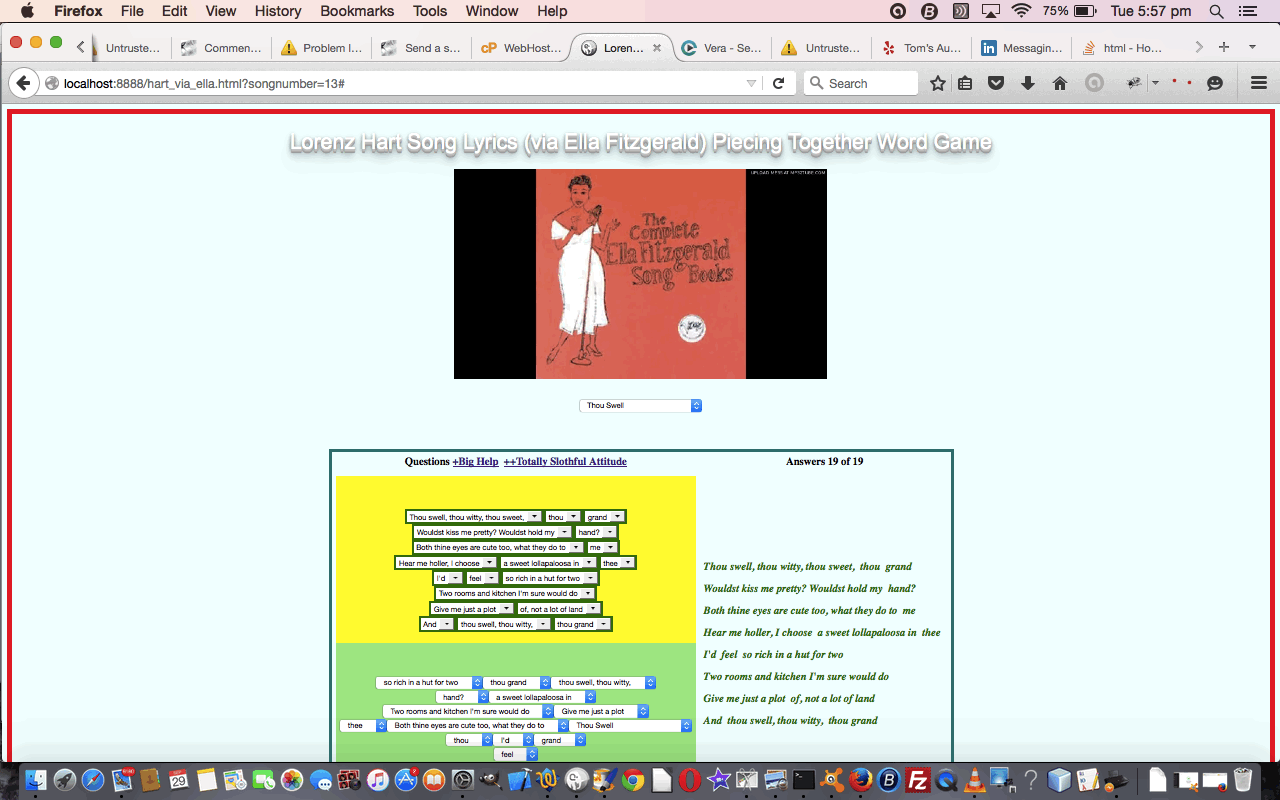
Task: Click the clock 'Tue 5:57 pm'
Action: [1152, 11]
